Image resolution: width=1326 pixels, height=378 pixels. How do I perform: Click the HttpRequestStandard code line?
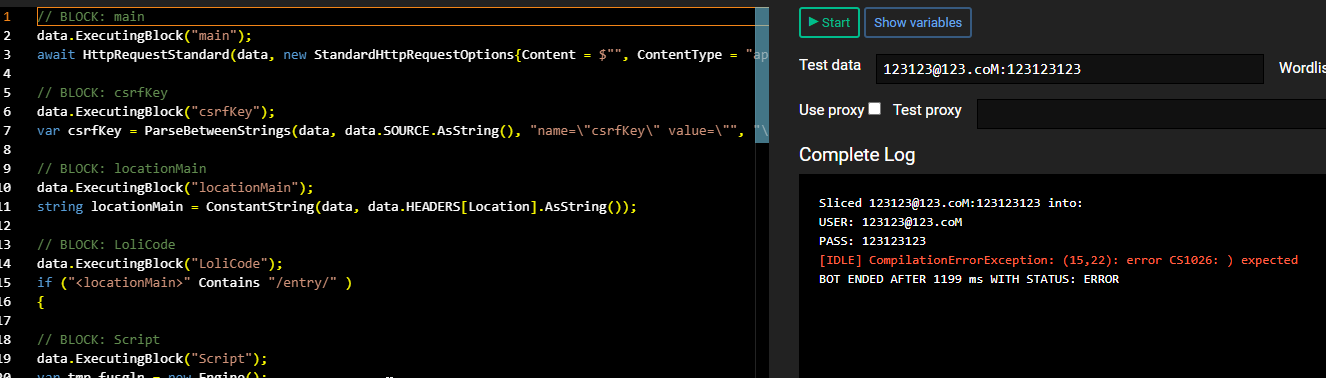402,55
